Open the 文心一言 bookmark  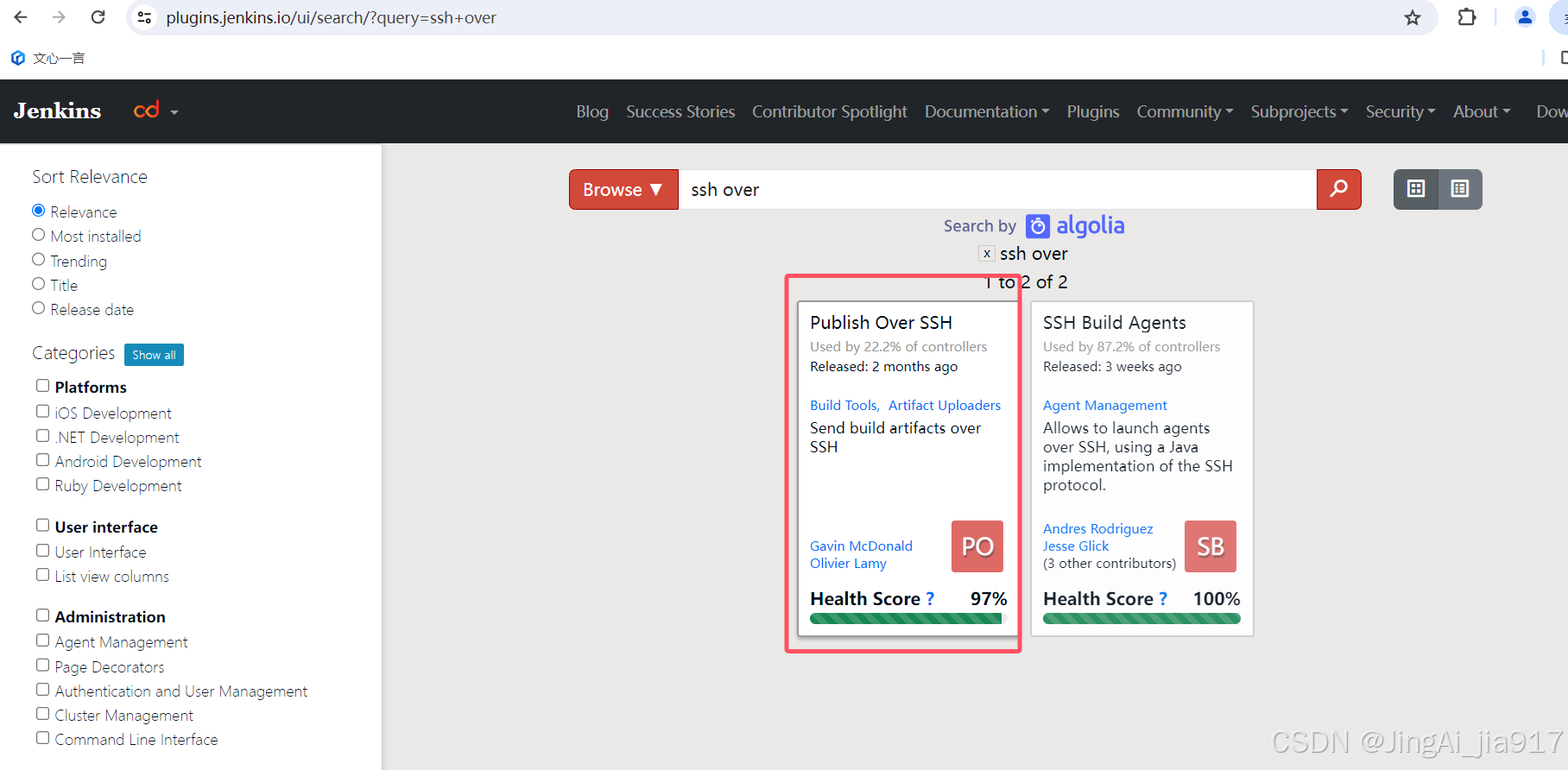click(48, 58)
